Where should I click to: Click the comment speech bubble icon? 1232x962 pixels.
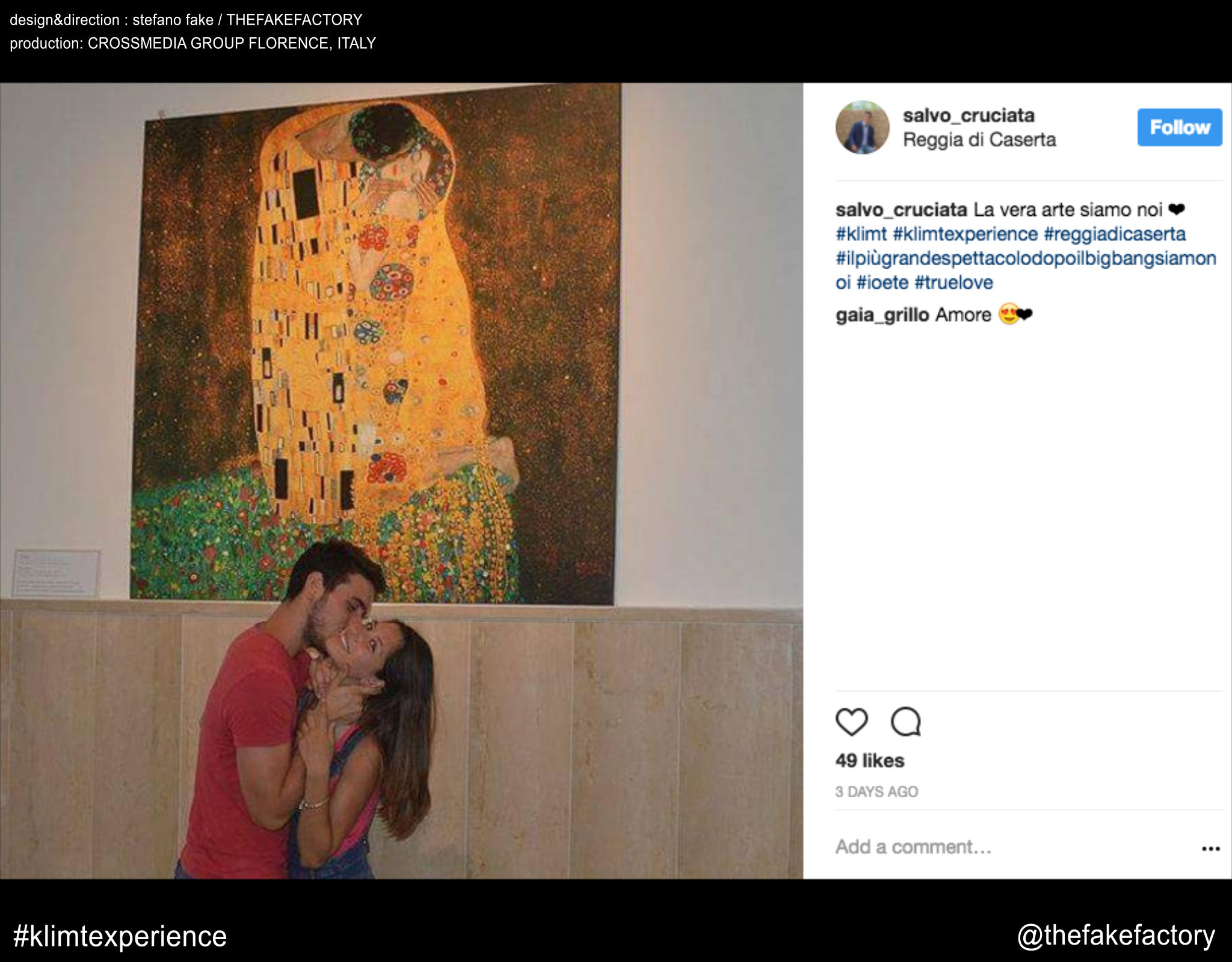[x=906, y=721]
